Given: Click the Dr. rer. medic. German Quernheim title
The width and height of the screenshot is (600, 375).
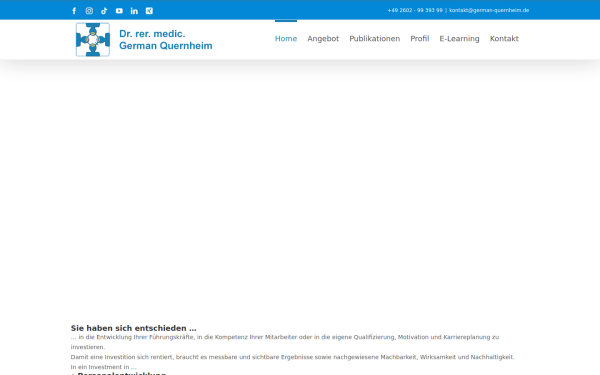Looking at the screenshot, I should coord(165,39).
